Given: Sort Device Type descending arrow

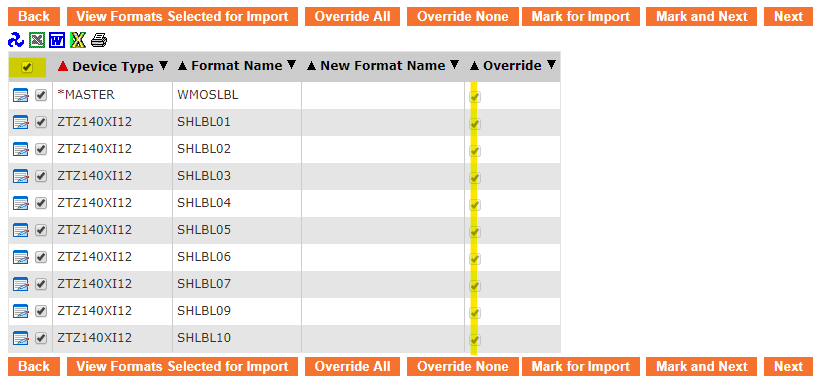Looking at the screenshot, I should click(164, 66).
